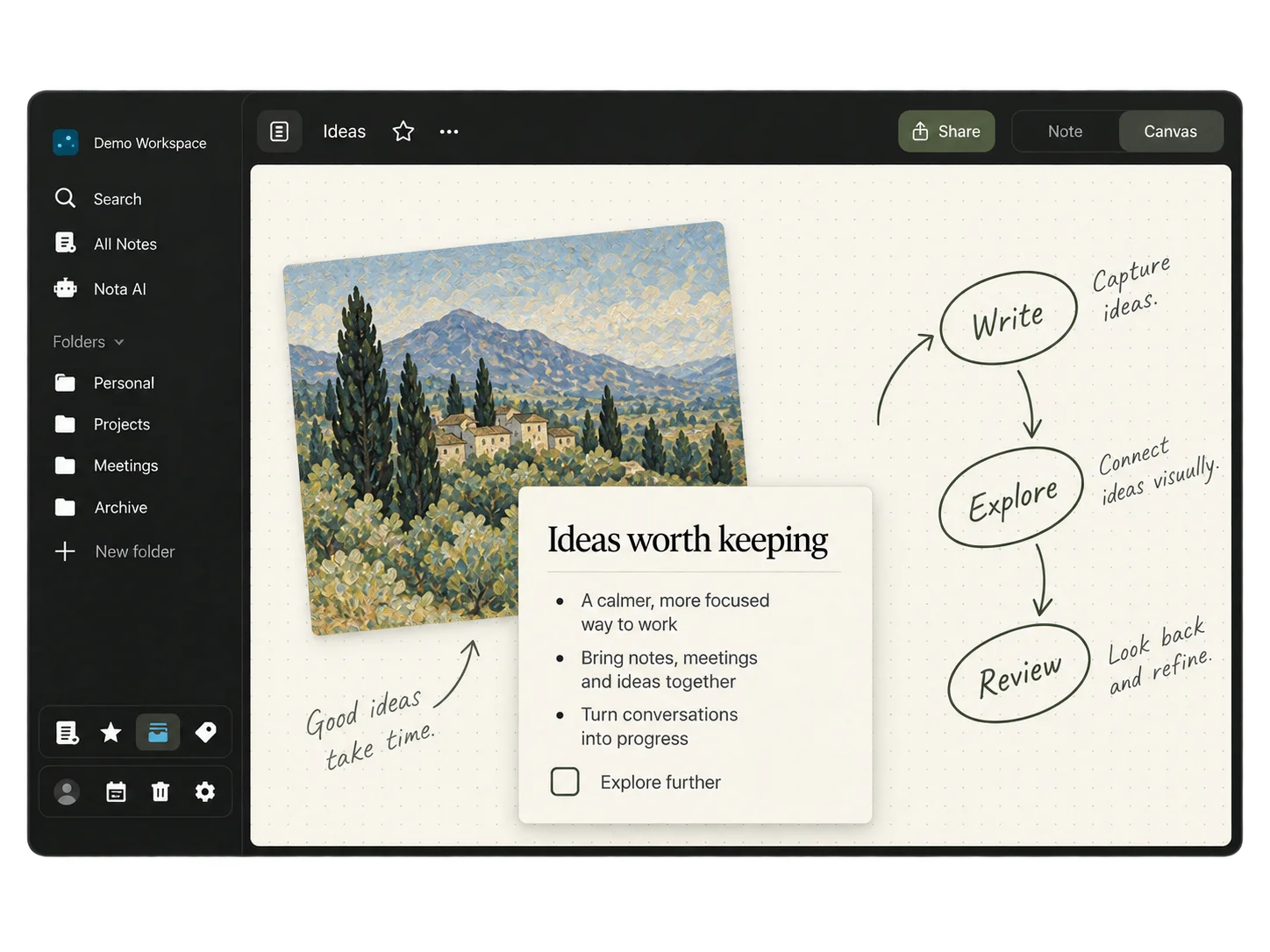Click the Bring notes, meetings bullet

click(x=668, y=670)
